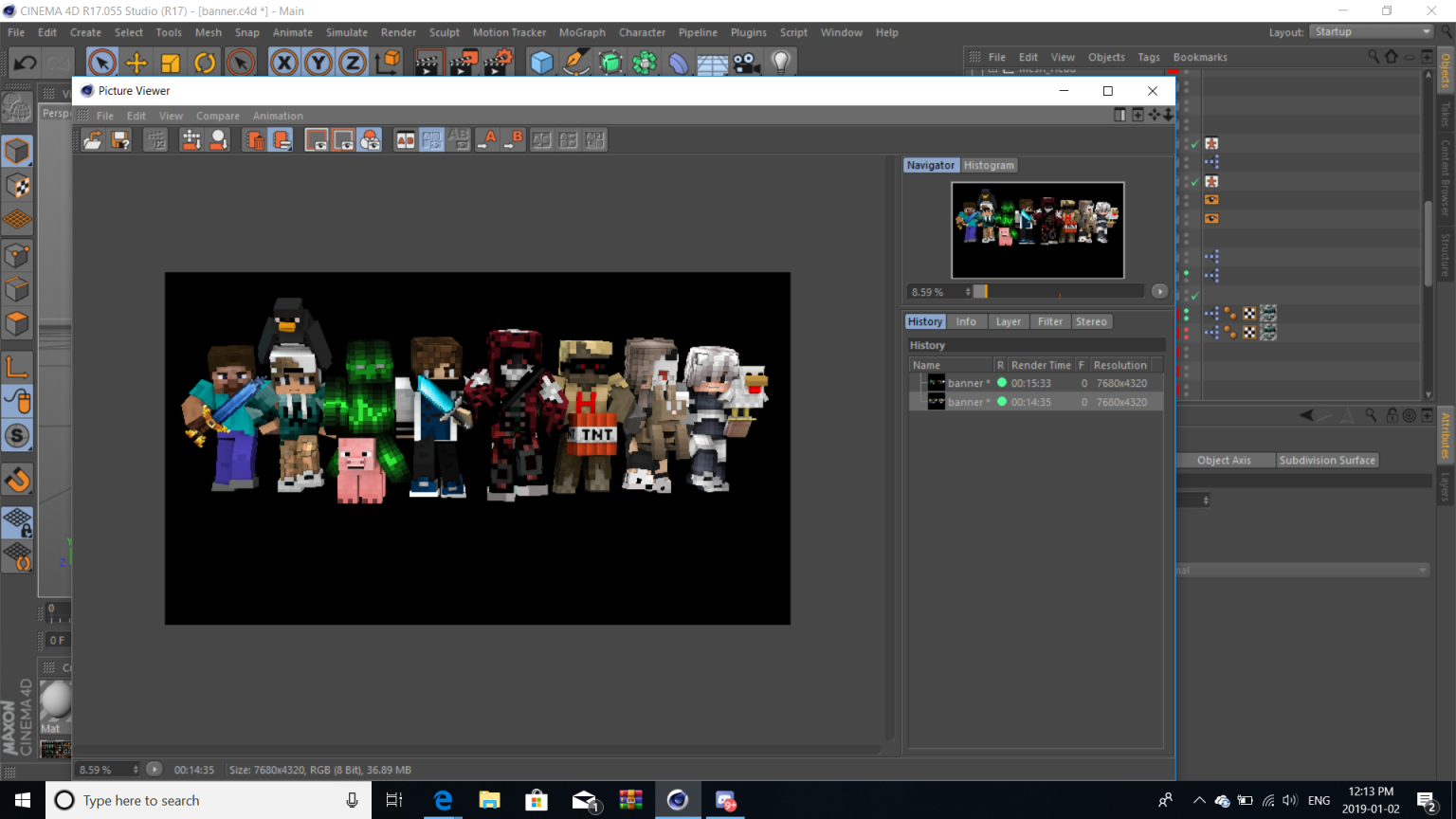Select the Move tool

coord(136,64)
